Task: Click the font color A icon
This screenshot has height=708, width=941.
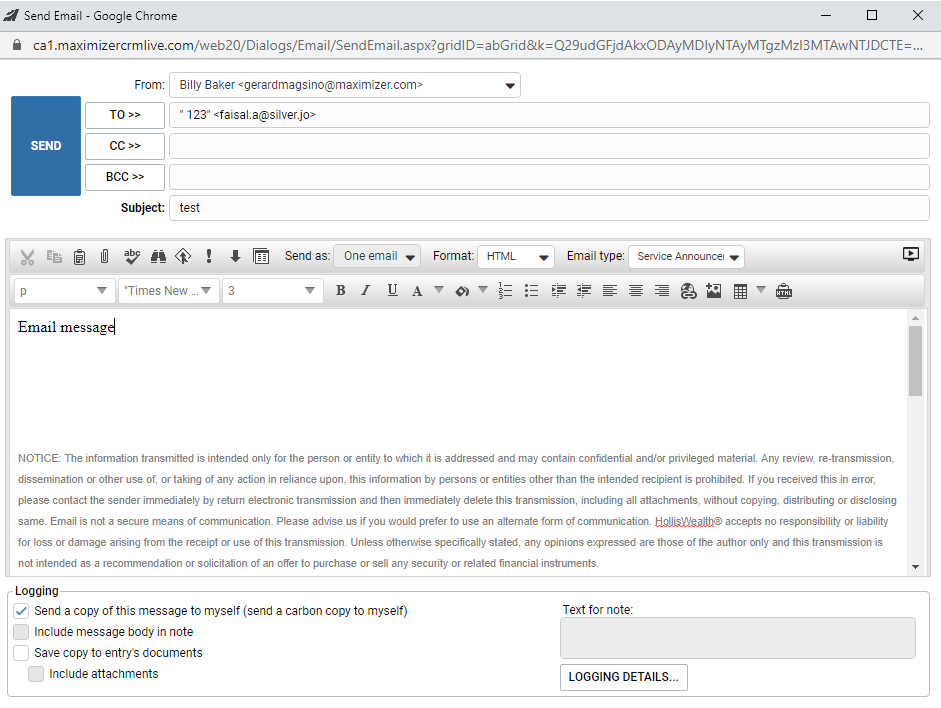Action: click(417, 291)
